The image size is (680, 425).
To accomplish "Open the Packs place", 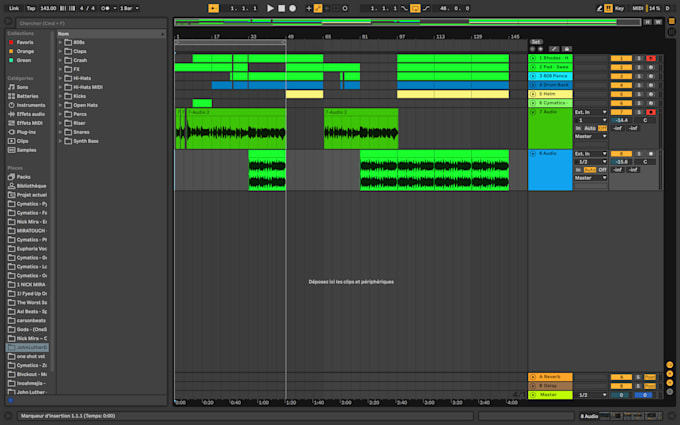I will 23,177.
